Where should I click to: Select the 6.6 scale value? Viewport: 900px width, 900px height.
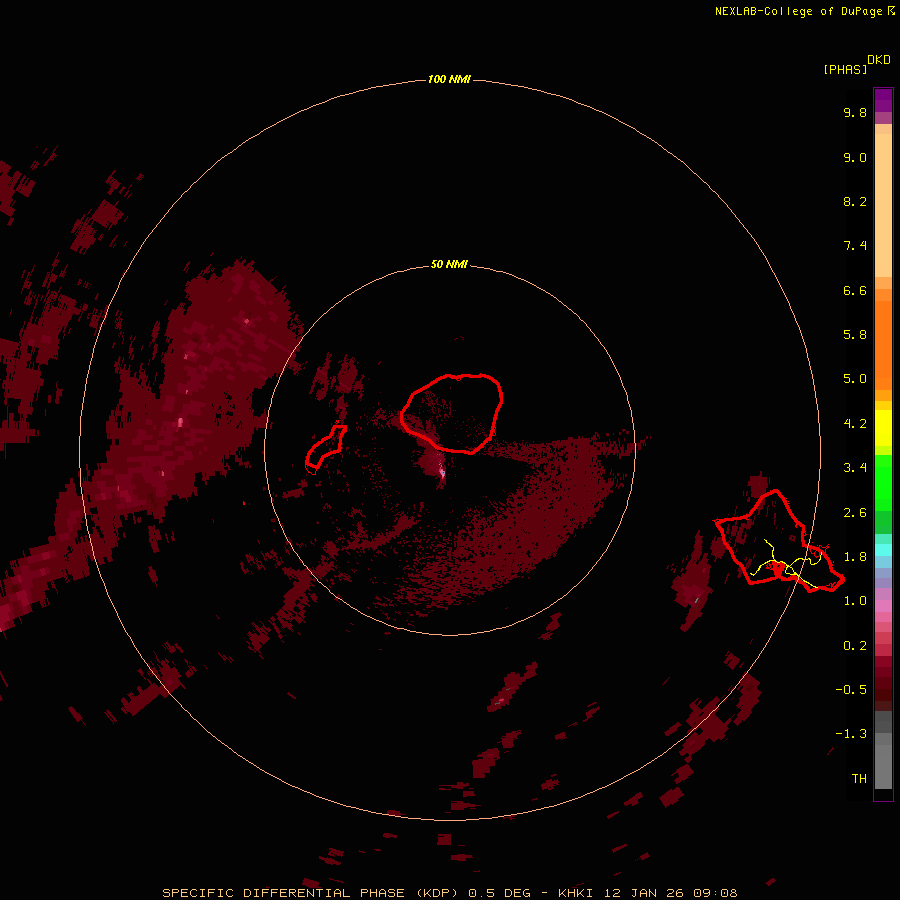point(855,290)
